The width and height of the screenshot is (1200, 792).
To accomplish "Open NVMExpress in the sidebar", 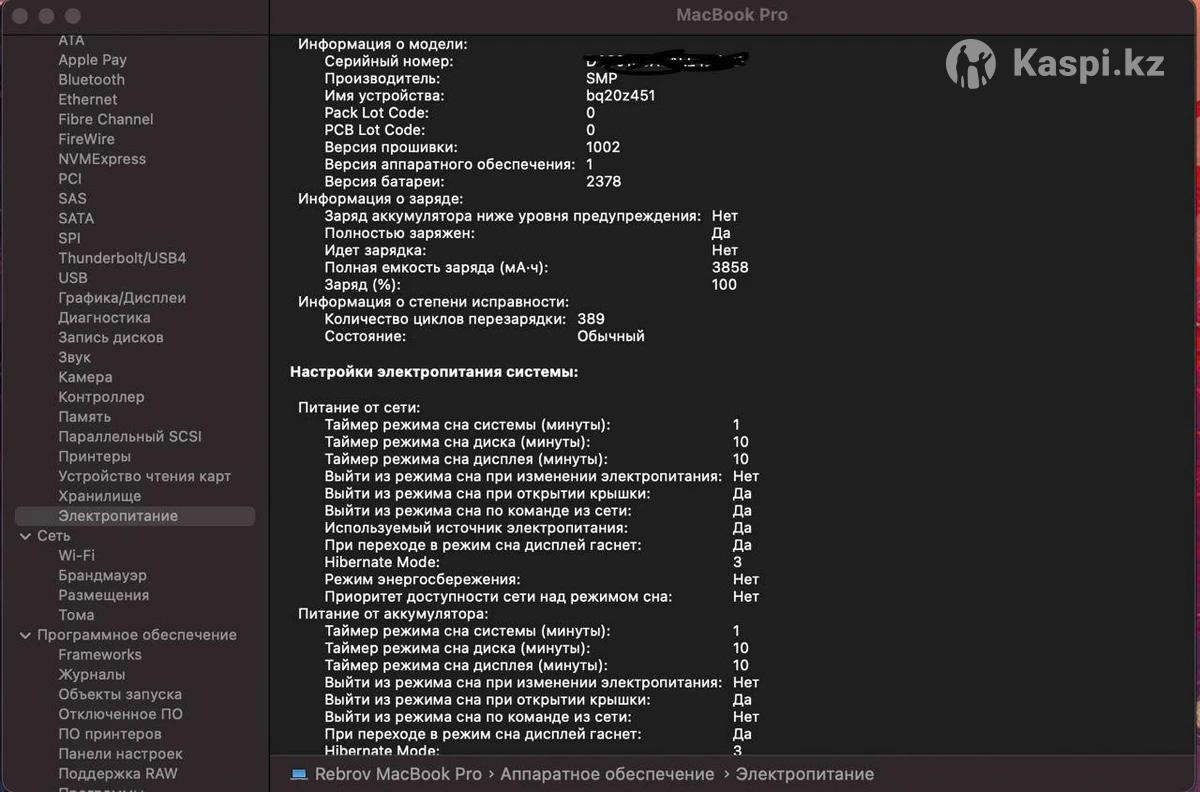I will pos(102,159).
